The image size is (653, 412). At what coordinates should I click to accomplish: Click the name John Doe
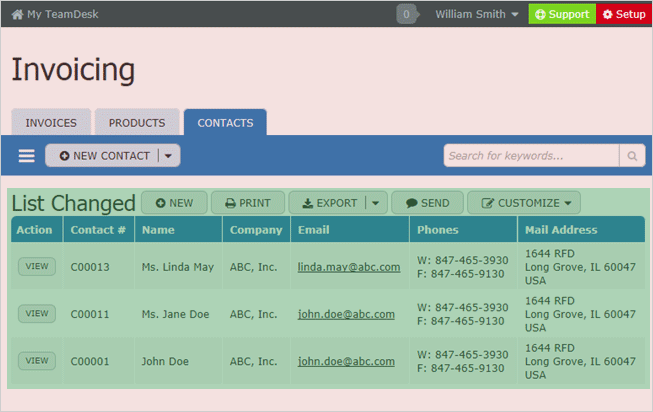[165, 361]
